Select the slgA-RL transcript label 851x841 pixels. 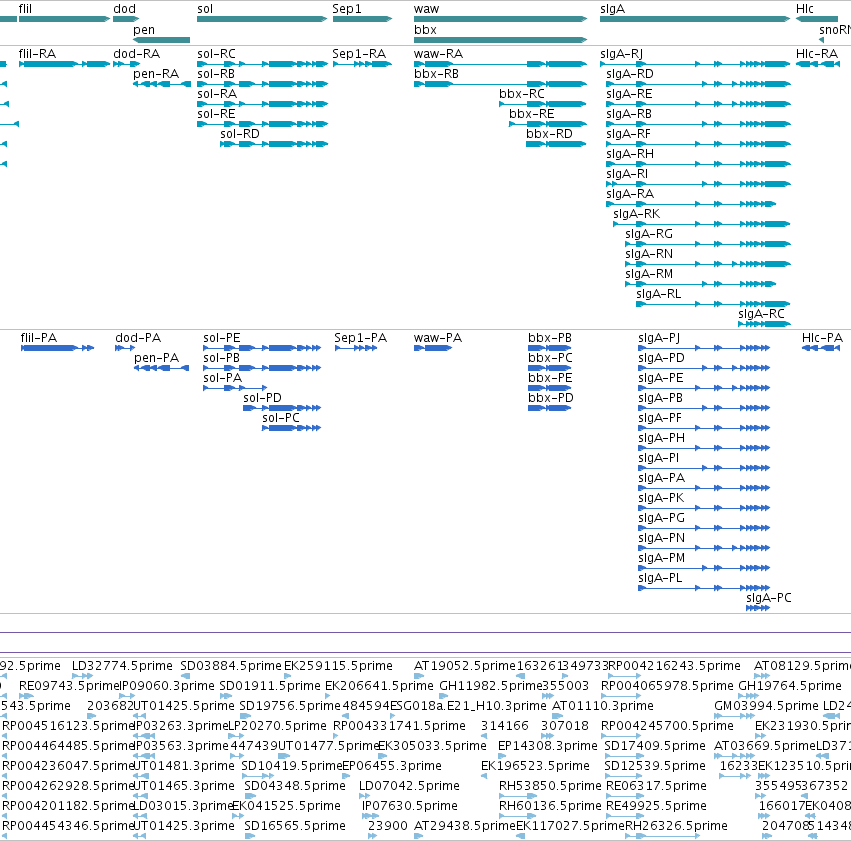[x=658, y=294]
